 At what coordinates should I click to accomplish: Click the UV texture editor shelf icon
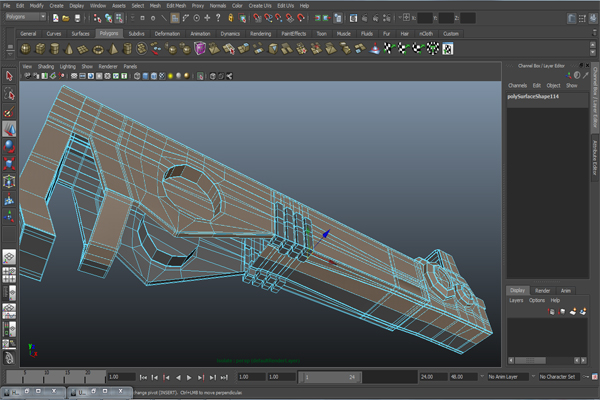(x=448, y=49)
